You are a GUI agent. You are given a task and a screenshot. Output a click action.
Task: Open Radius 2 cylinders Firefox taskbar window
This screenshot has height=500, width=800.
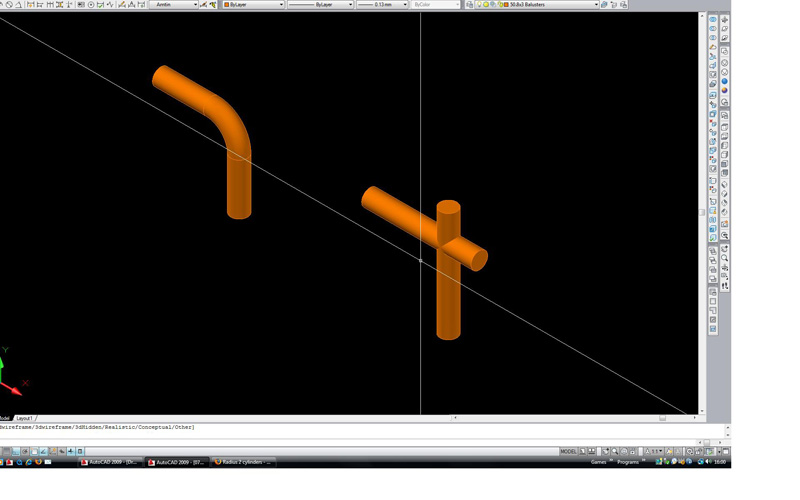243,462
